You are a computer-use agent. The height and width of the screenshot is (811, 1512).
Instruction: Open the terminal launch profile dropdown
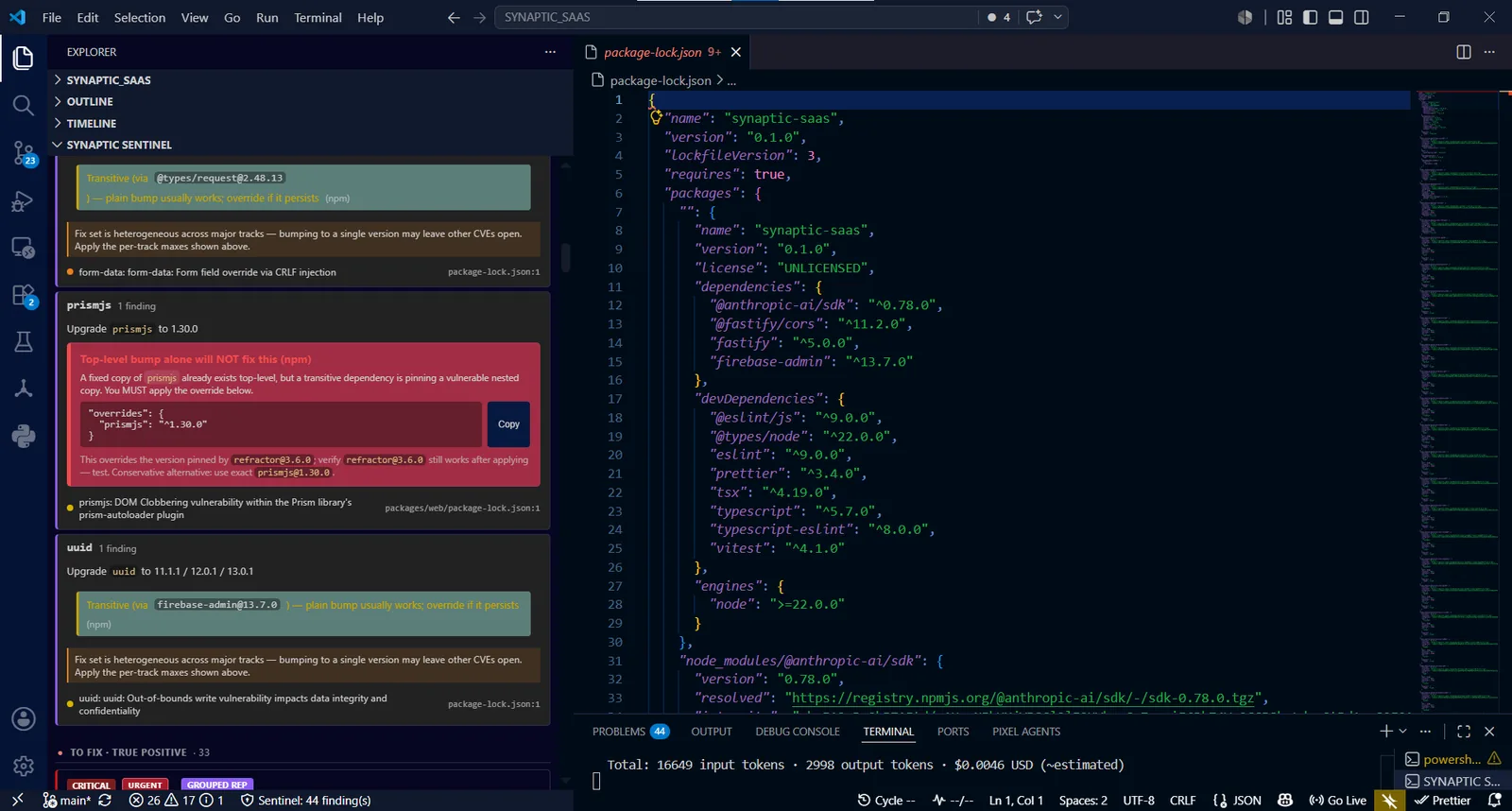click(1402, 731)
